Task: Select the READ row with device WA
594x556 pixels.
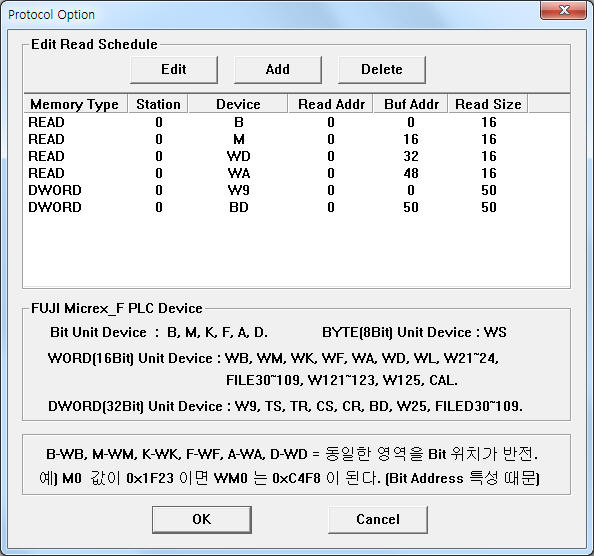Action: click(297, 173)
